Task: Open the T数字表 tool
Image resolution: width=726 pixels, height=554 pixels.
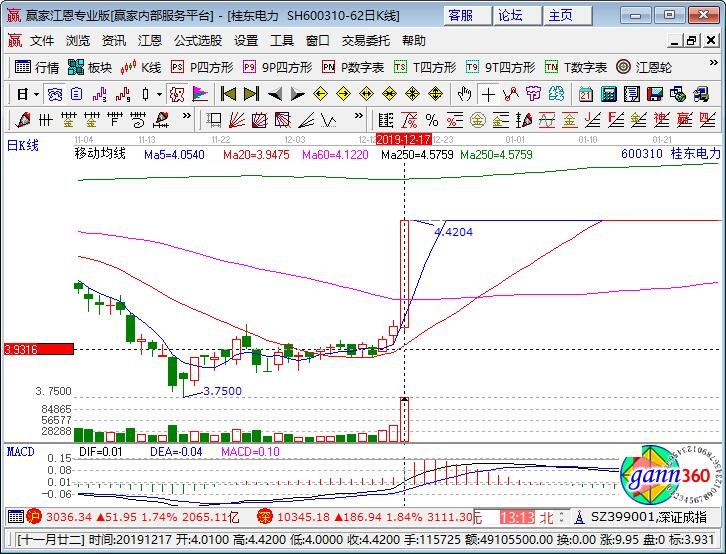Action: coord(576,68)
